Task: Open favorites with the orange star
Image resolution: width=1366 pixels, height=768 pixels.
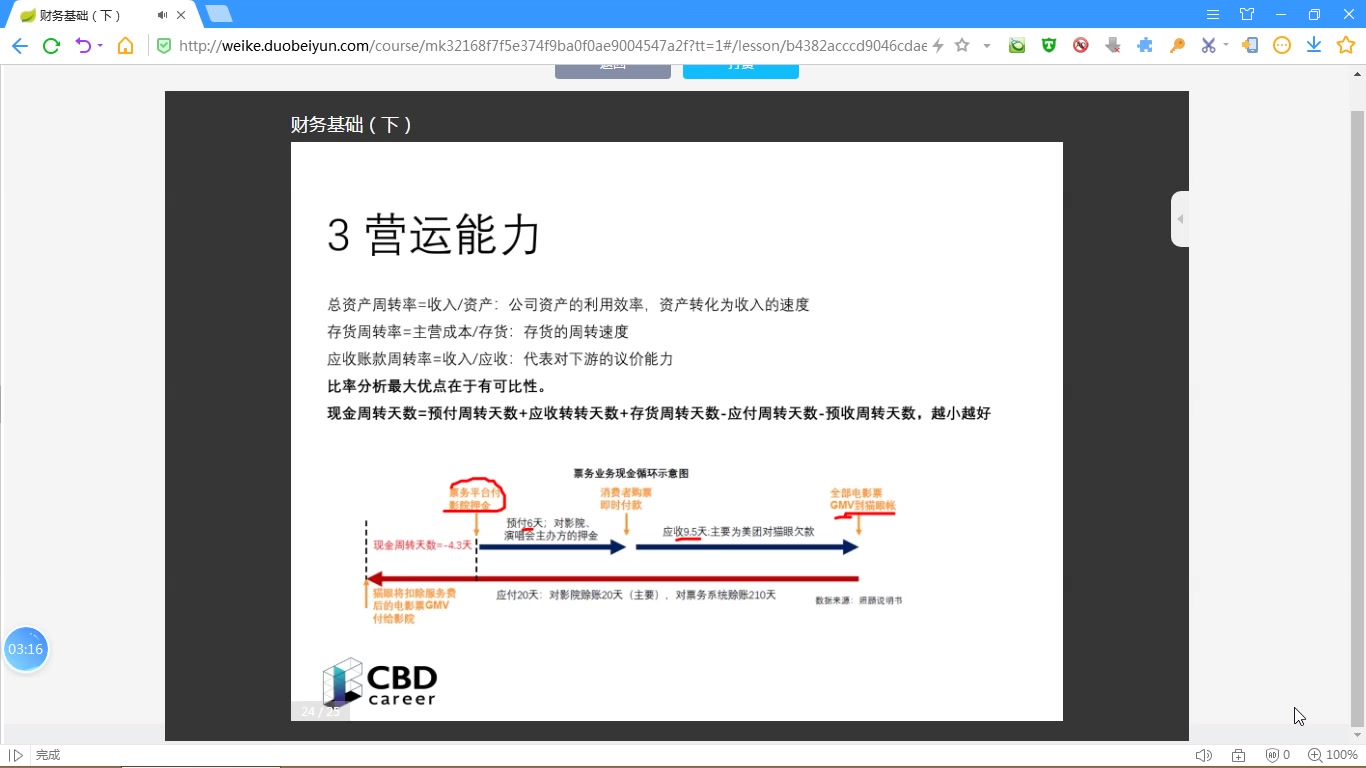Action: coord(1346,45)
